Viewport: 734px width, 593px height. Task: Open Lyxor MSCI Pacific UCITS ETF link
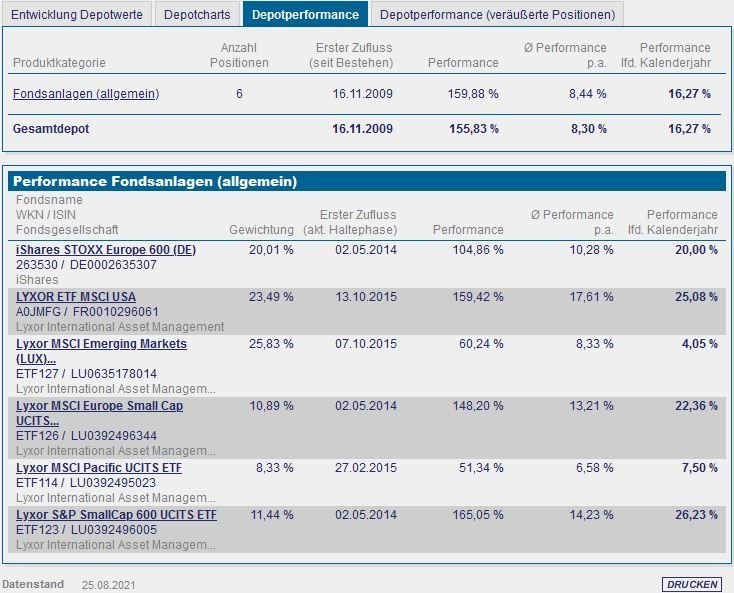[99, 468]
